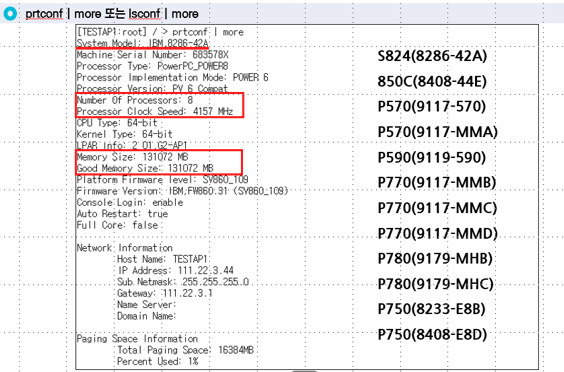Select 'Sub Netmask: 255.255.255.0' line
Viewport: 564px width, 372px height.
click(x=183, y=282)
